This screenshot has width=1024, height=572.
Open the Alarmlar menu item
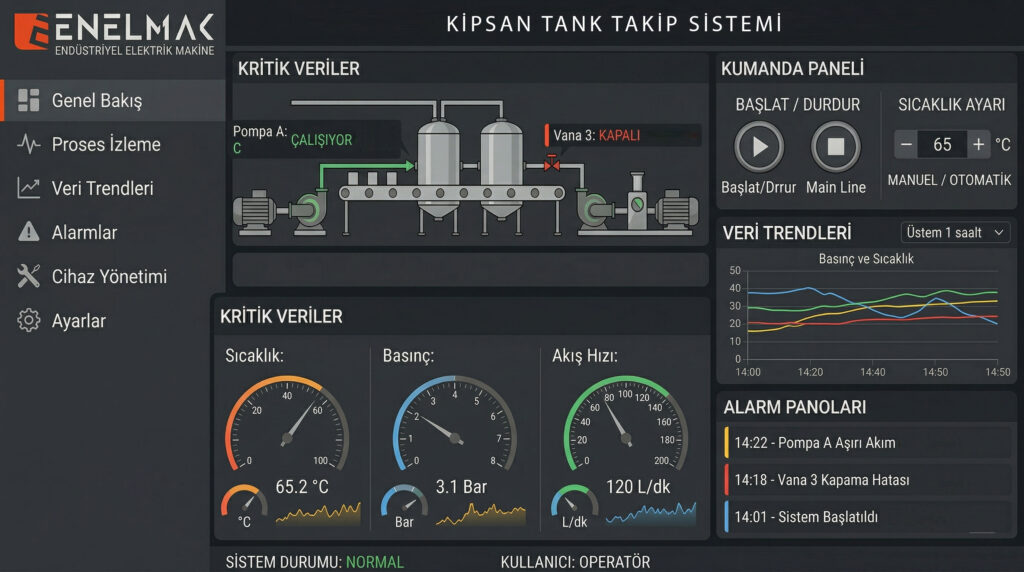84,232
